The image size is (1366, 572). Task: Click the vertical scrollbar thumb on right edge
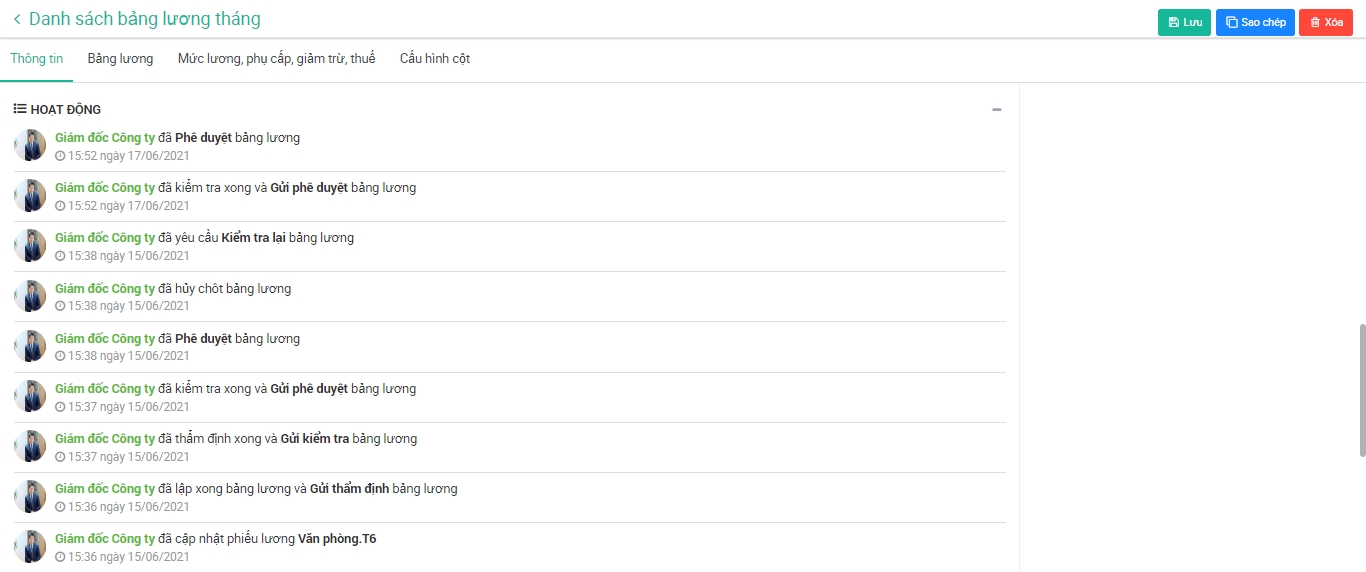click(1361, 389)
